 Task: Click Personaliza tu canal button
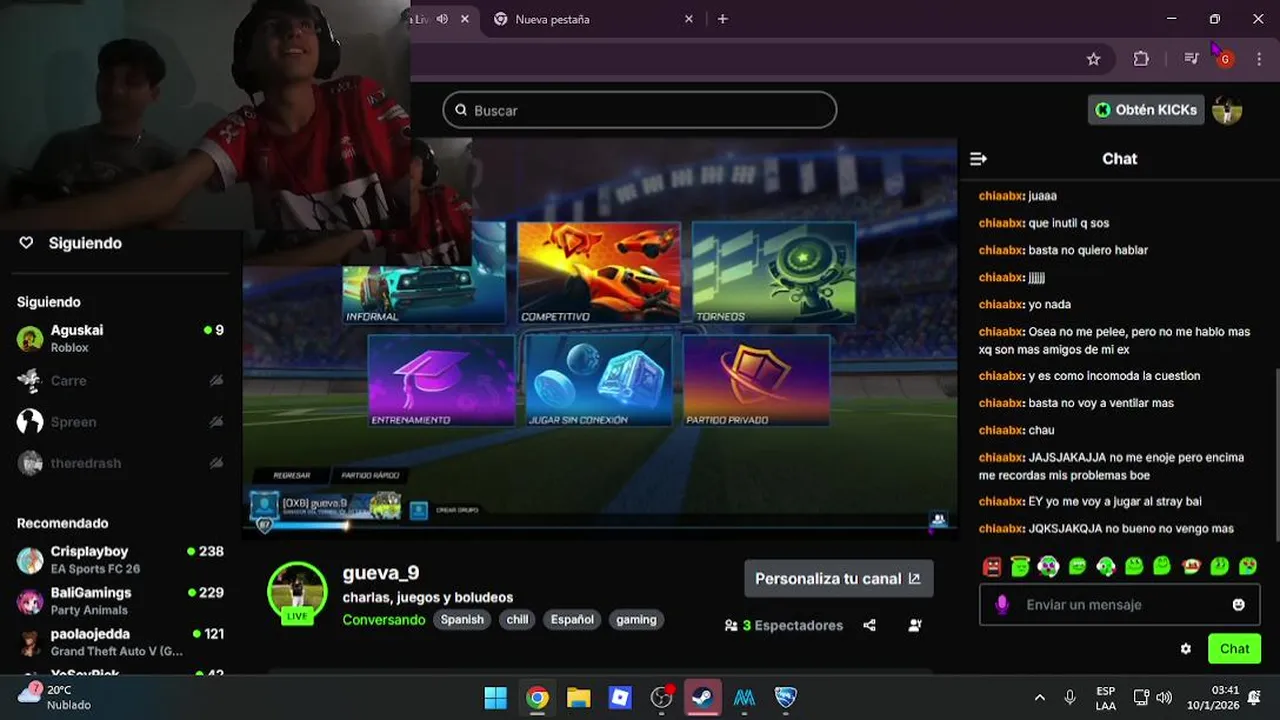point(838,578)
